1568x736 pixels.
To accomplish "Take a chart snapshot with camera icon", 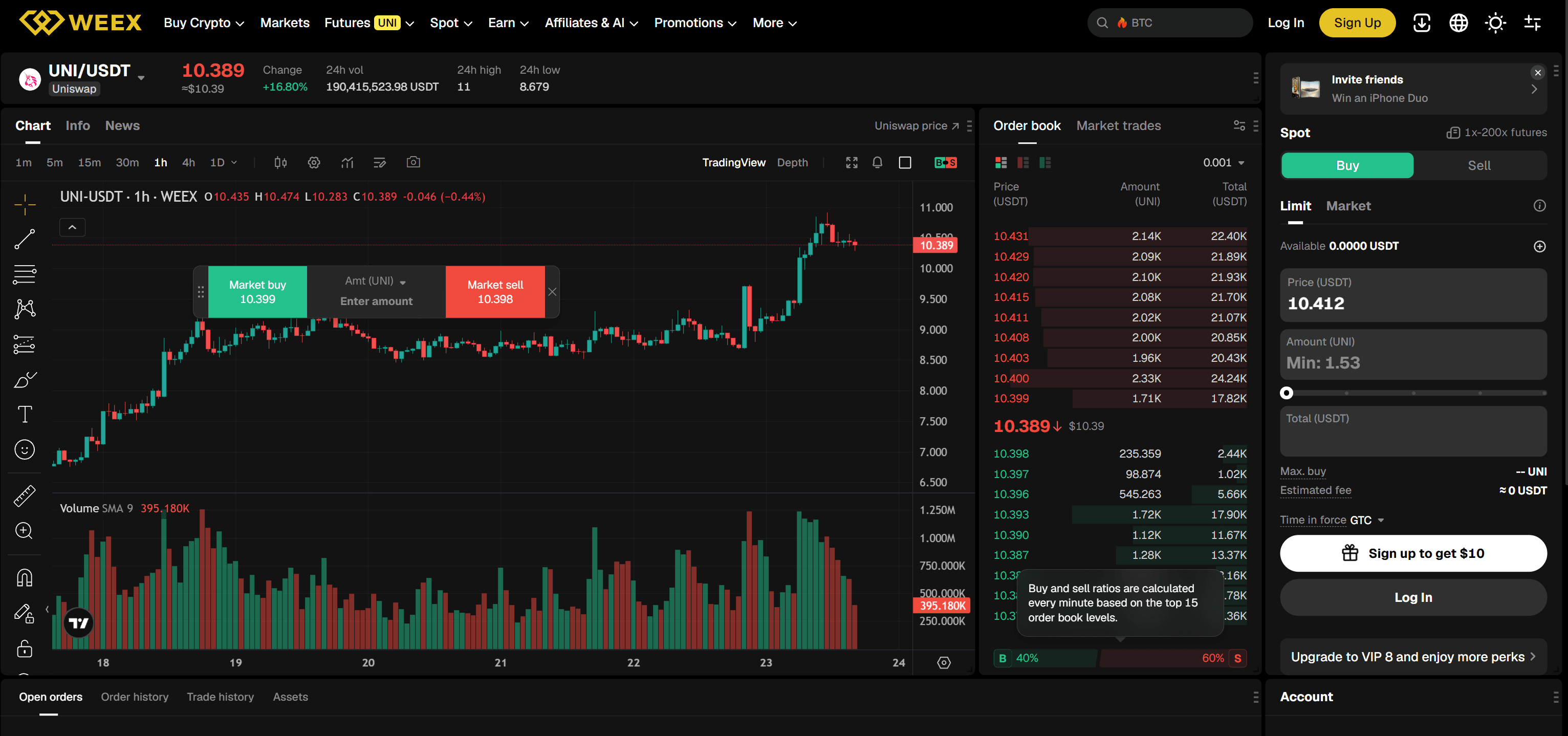I will point(413,163).
